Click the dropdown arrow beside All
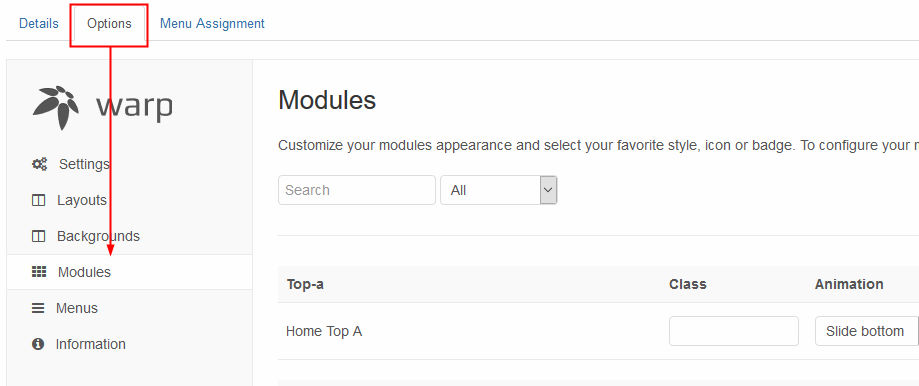The height and width of the screenshot is (386, 919). (x=548, y=190)
